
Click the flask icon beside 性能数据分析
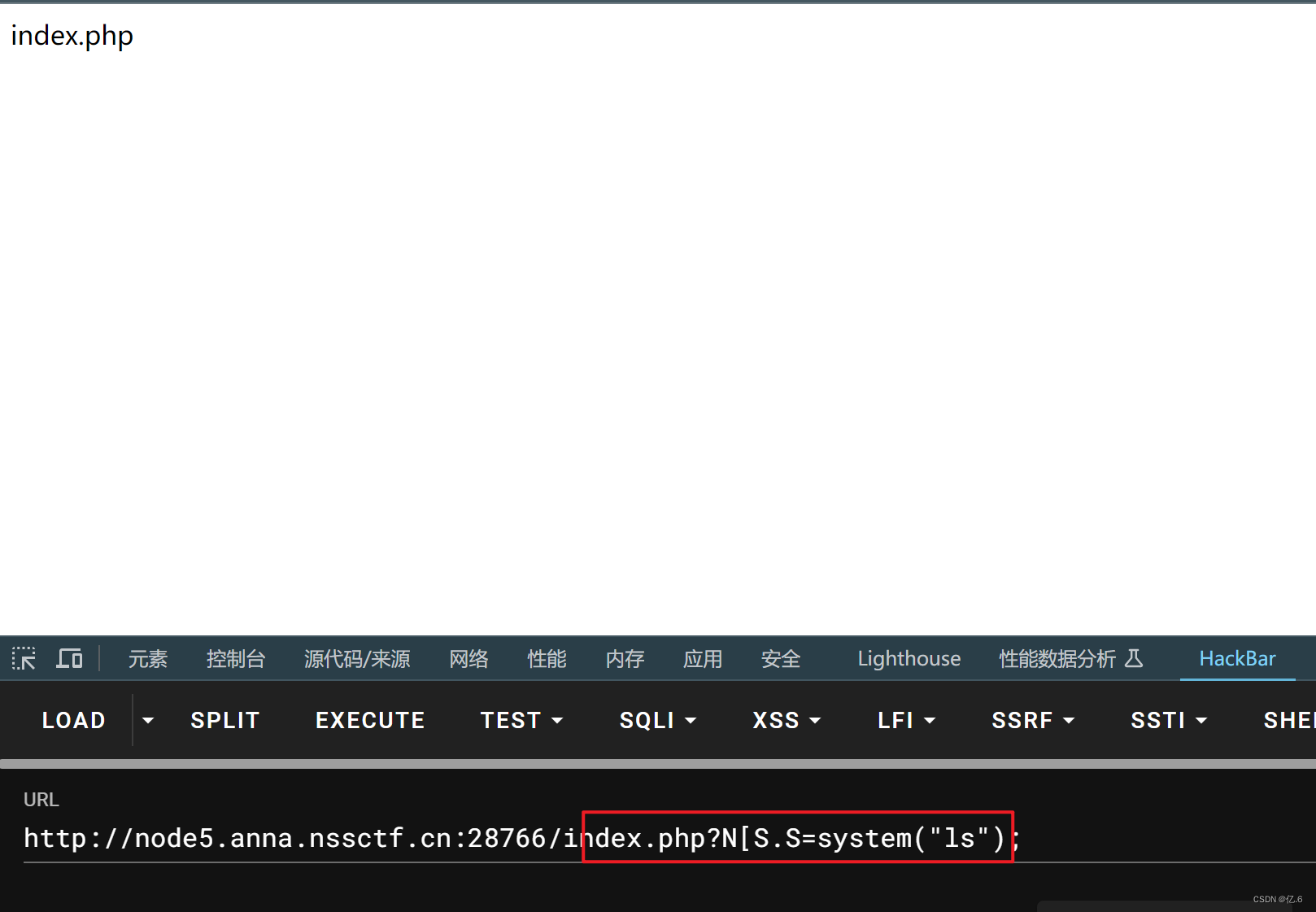pos(1135,659)
